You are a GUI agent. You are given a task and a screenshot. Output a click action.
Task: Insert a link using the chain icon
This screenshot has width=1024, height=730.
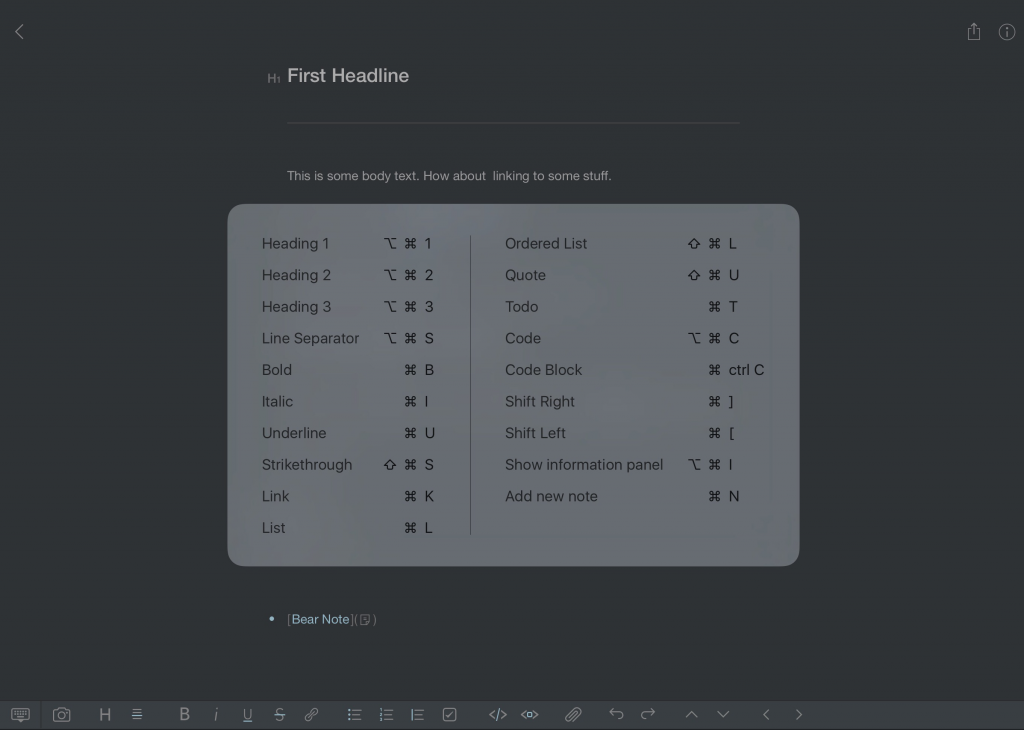pyautogui.click(x=312, y=714)
